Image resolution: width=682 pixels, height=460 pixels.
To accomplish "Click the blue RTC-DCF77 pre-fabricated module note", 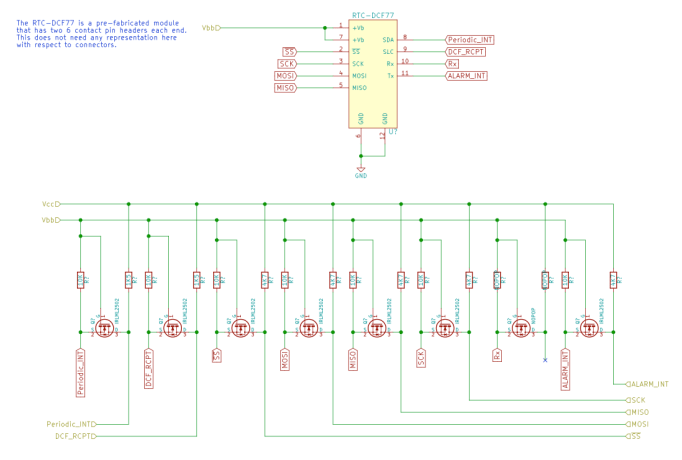I will (101, 33).
